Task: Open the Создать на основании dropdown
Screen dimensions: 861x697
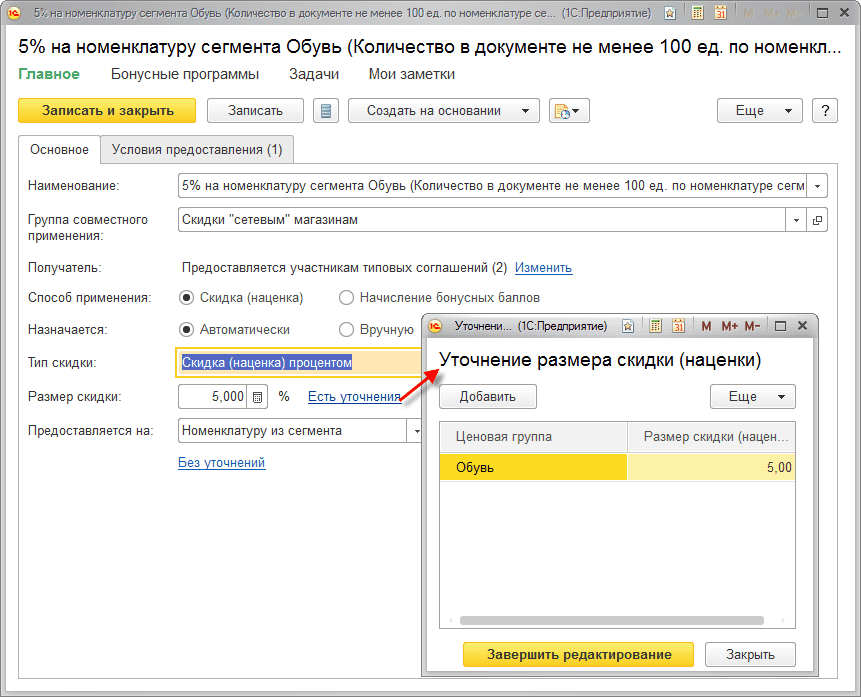Action: click(444, 111)
